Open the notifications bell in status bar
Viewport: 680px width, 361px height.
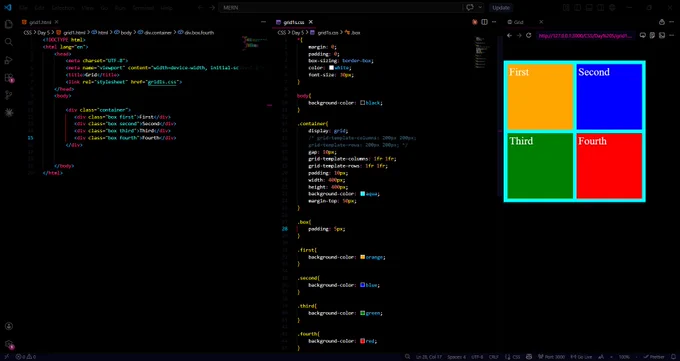[672, 357]
